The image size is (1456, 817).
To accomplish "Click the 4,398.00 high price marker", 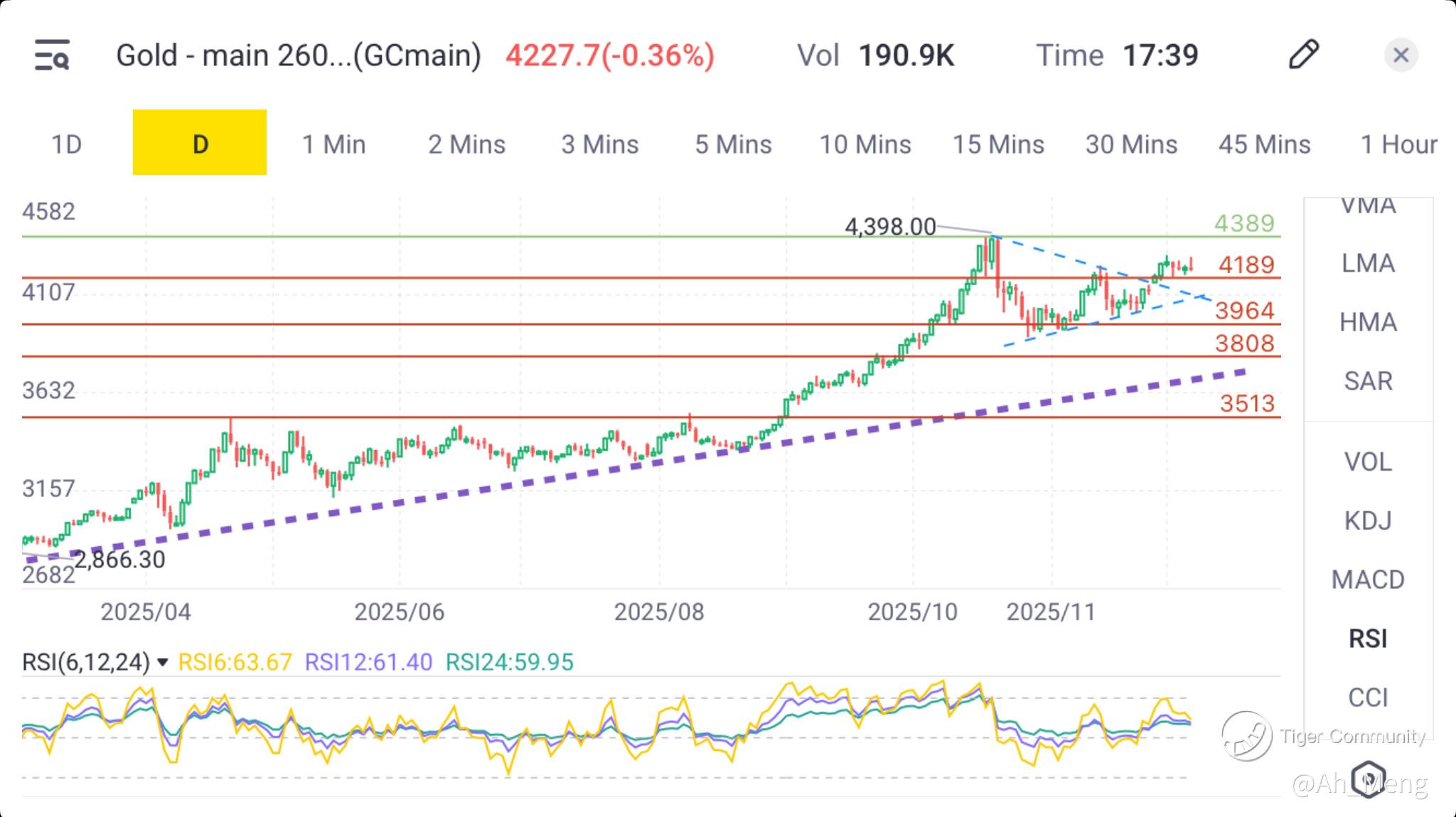I will (890, 227).
